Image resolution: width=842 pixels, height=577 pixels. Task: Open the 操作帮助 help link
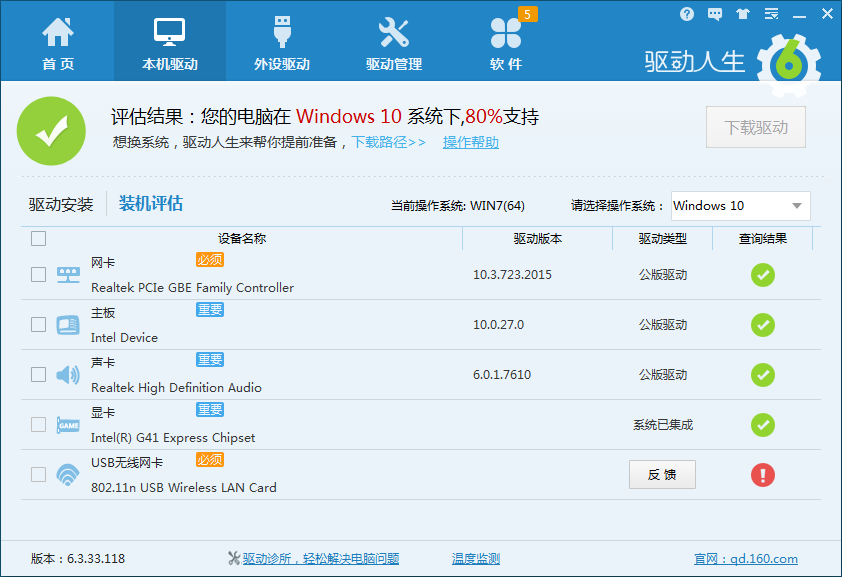471,142
